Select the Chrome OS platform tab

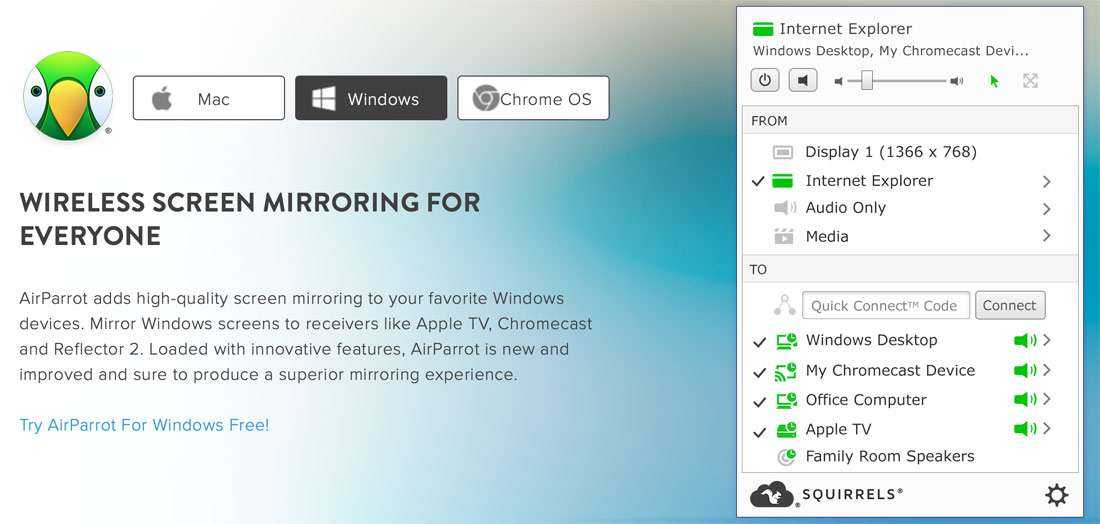pos(534,98)
